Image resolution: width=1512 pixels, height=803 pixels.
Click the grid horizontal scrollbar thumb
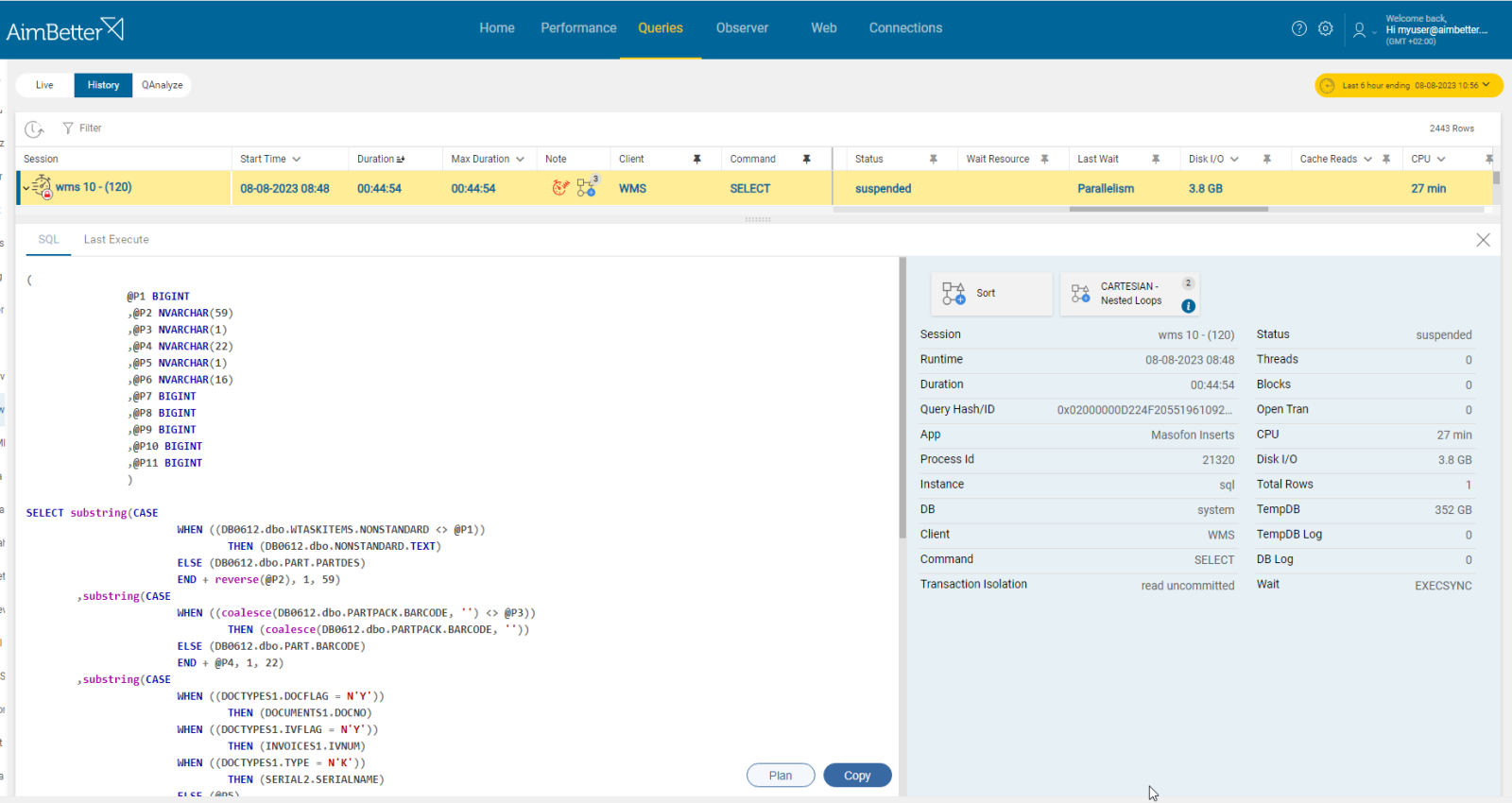pyautogui.click(x=1168, y=210)
